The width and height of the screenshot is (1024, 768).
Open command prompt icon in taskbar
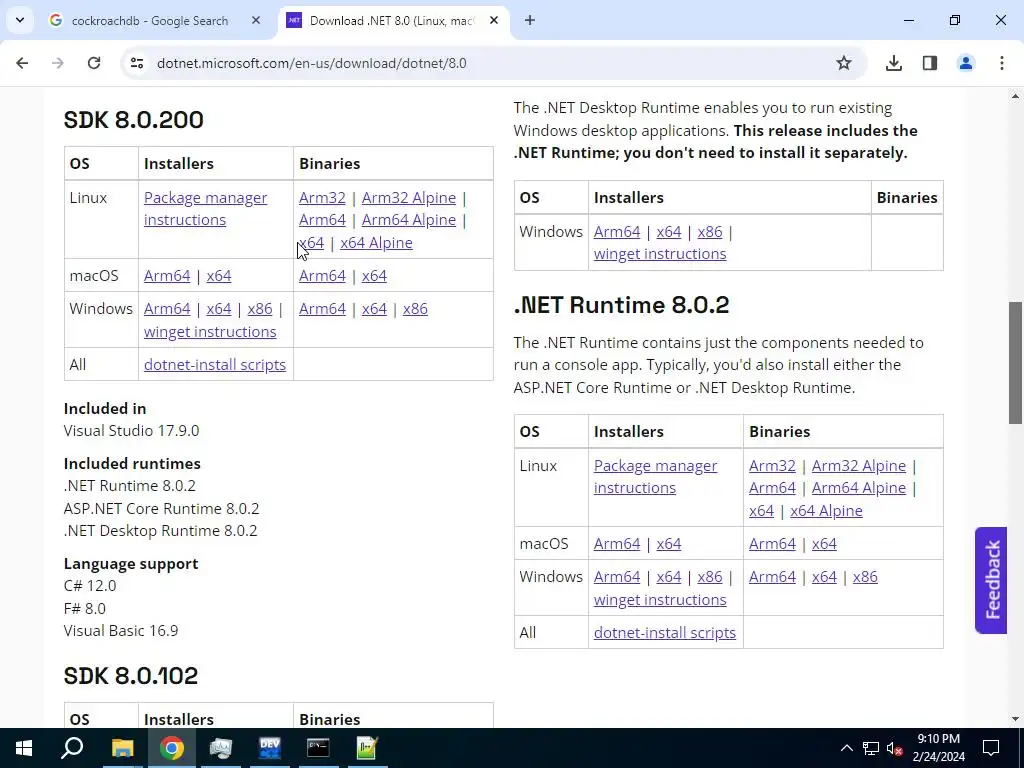[318, 748]
